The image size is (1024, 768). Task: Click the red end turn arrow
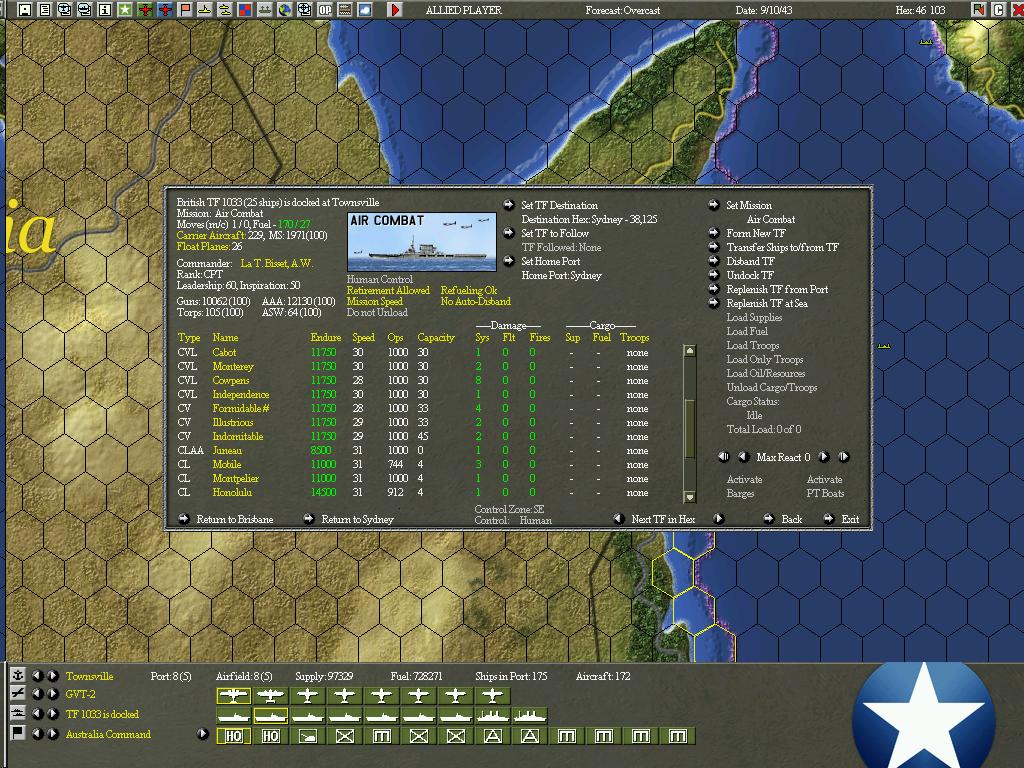pos(394,10)
